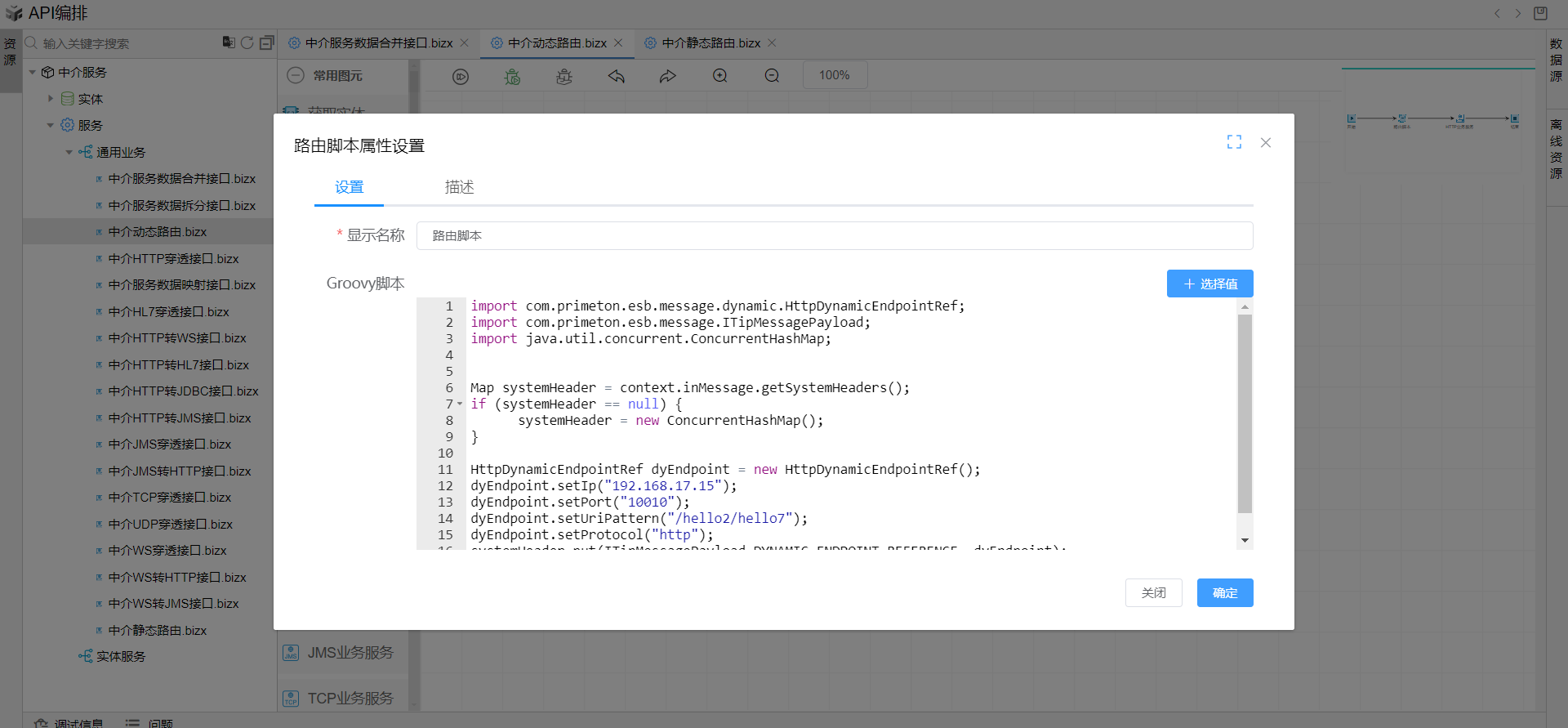Maximize the 路由脚本属性设置 dialog to fullscreen
This screenshot has width=1568, height=728.
[x=1234, y=142]
